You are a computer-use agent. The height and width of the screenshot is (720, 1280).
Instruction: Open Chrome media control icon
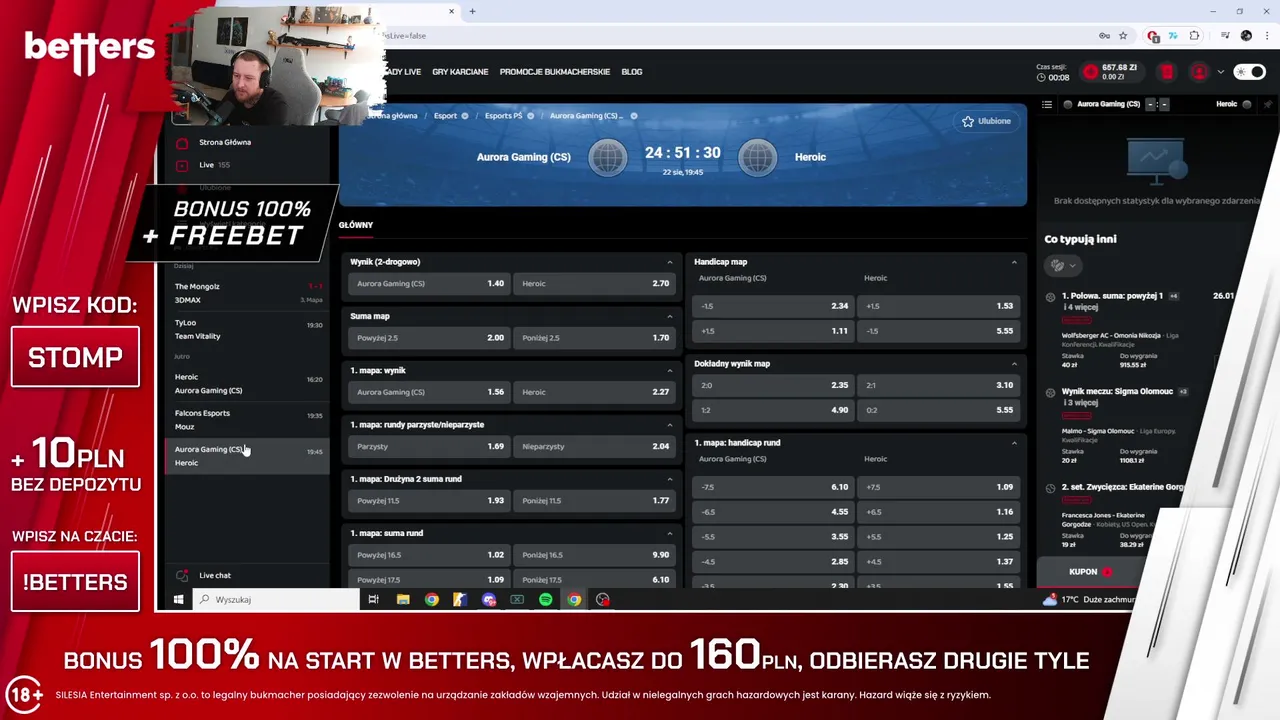click(1226, 36)
